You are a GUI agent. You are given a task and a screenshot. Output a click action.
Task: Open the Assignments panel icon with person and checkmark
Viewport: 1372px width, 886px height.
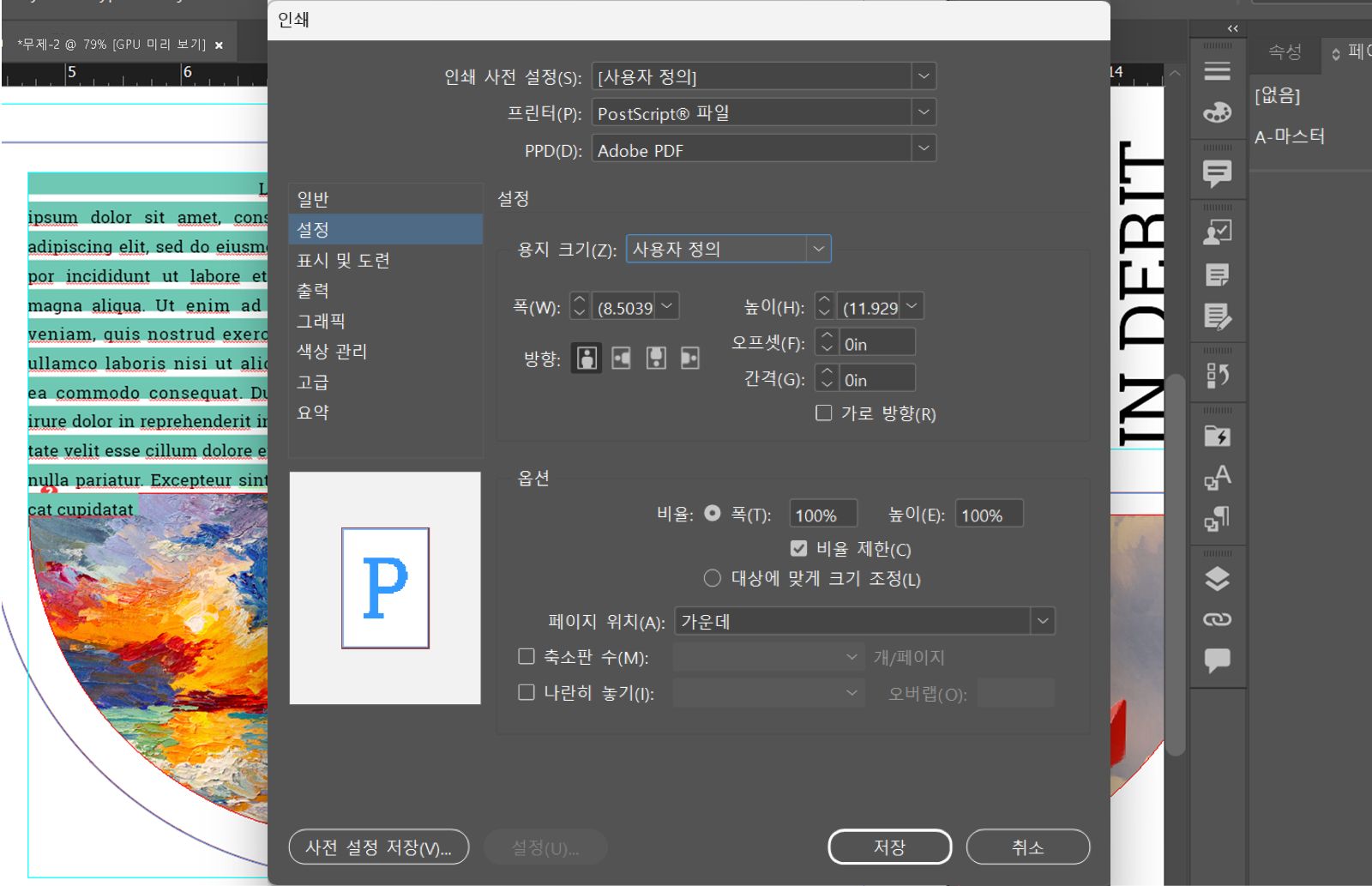(x=1217, y=232)
